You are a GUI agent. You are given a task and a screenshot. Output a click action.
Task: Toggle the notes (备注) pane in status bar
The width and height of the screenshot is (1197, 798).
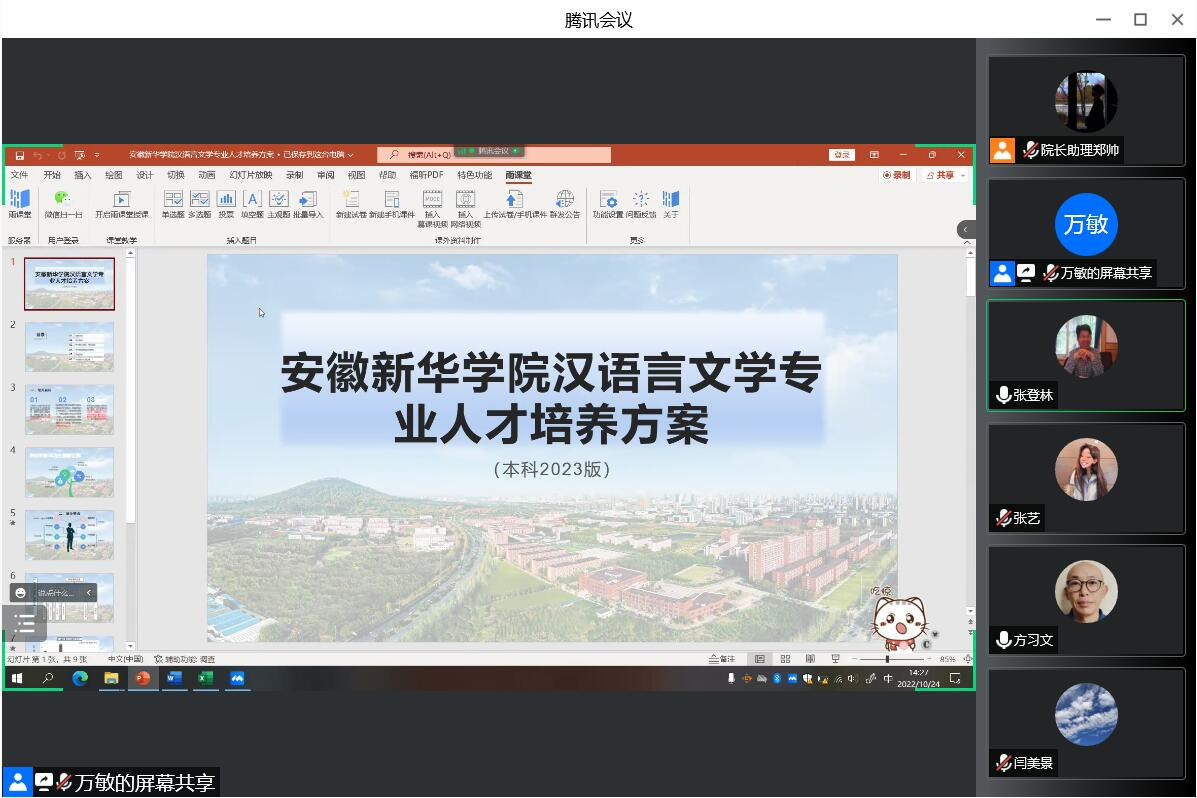722,659
